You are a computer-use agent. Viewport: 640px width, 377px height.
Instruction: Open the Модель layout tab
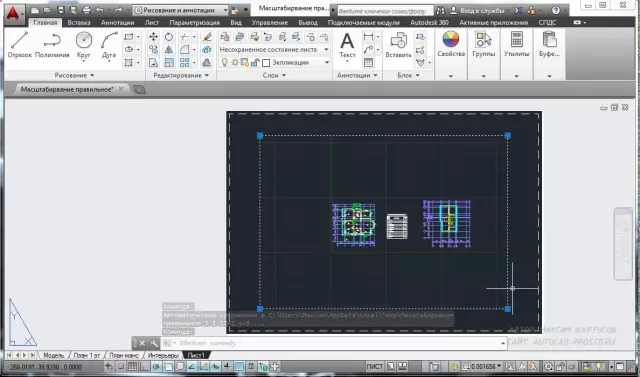click(53, 355)
